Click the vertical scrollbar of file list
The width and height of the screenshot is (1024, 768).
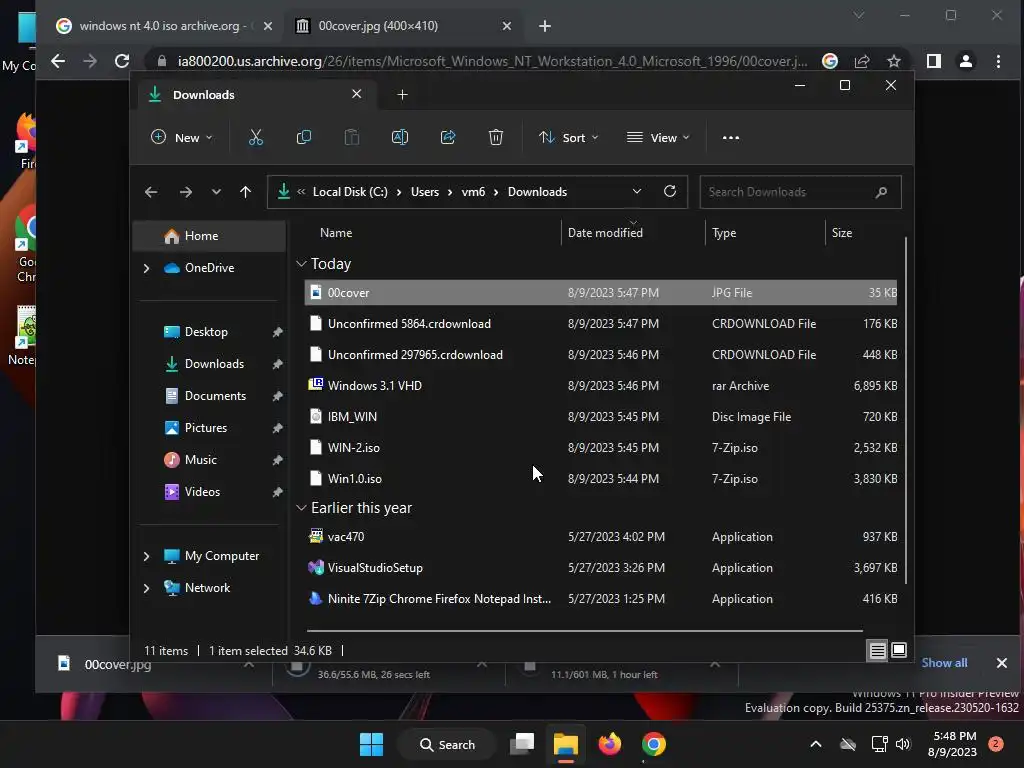pos(905,410)
